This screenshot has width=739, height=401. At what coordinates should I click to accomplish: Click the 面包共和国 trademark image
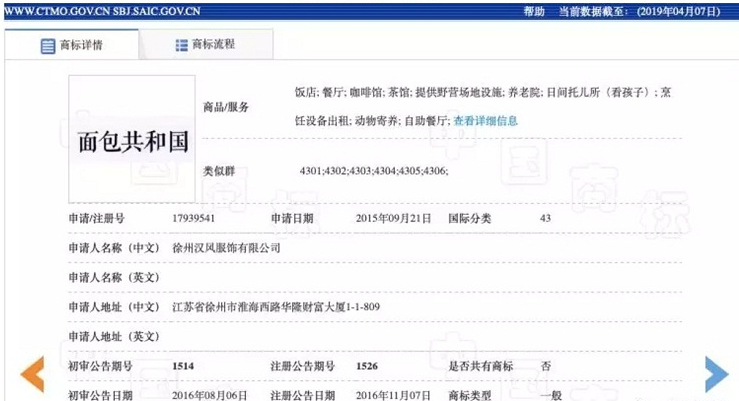pyautogui.click(x=132, y=138)
